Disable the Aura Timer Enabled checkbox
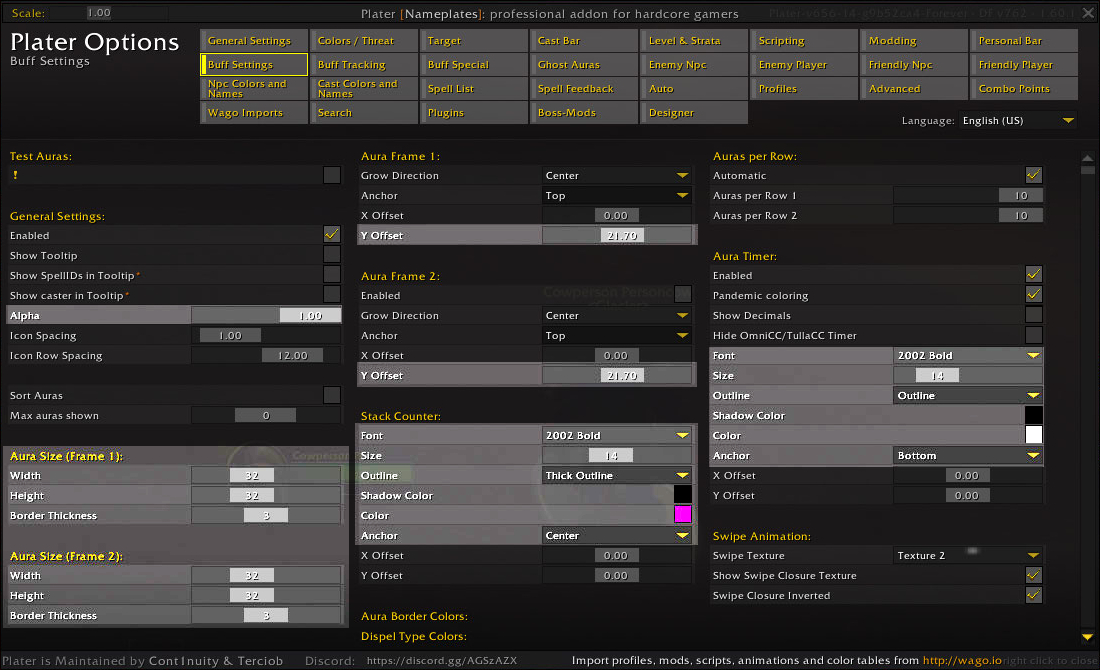1100x670 pixels. tap(1033, 274)
